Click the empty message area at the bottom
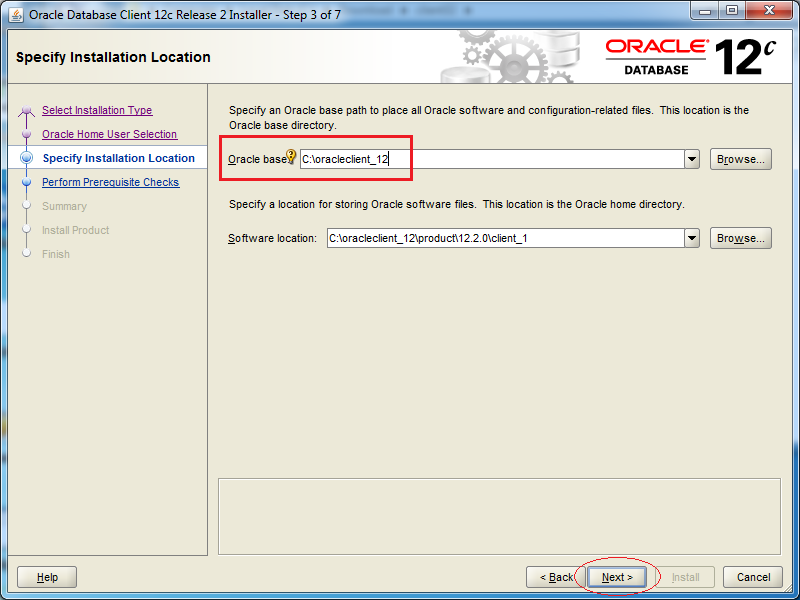 [x=499, y=516]
